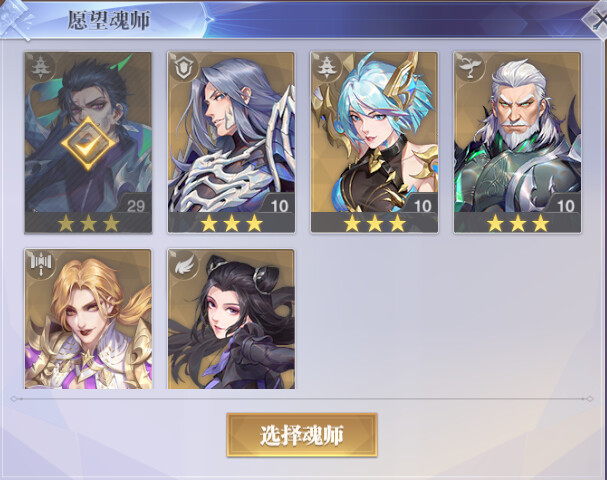Select the long purple-haired male hero card
This screenshot has width=607, height=480.
231,143
